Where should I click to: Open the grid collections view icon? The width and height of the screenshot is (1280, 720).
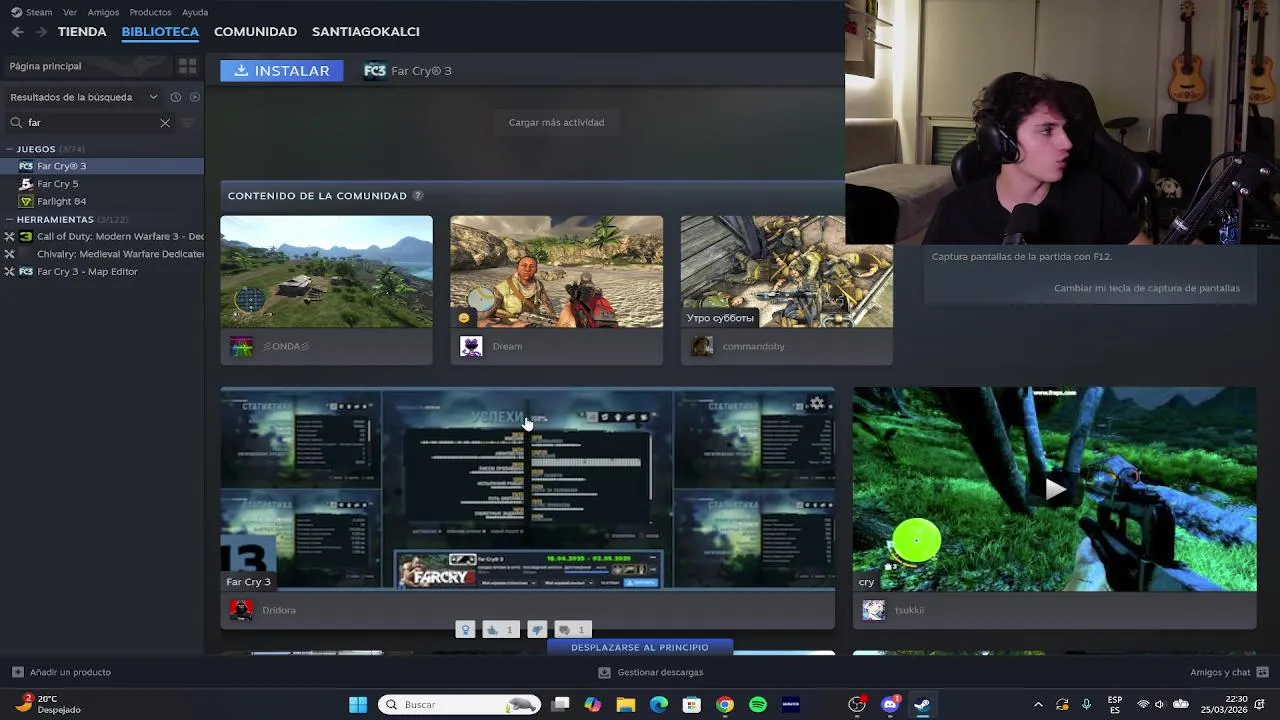187,66
